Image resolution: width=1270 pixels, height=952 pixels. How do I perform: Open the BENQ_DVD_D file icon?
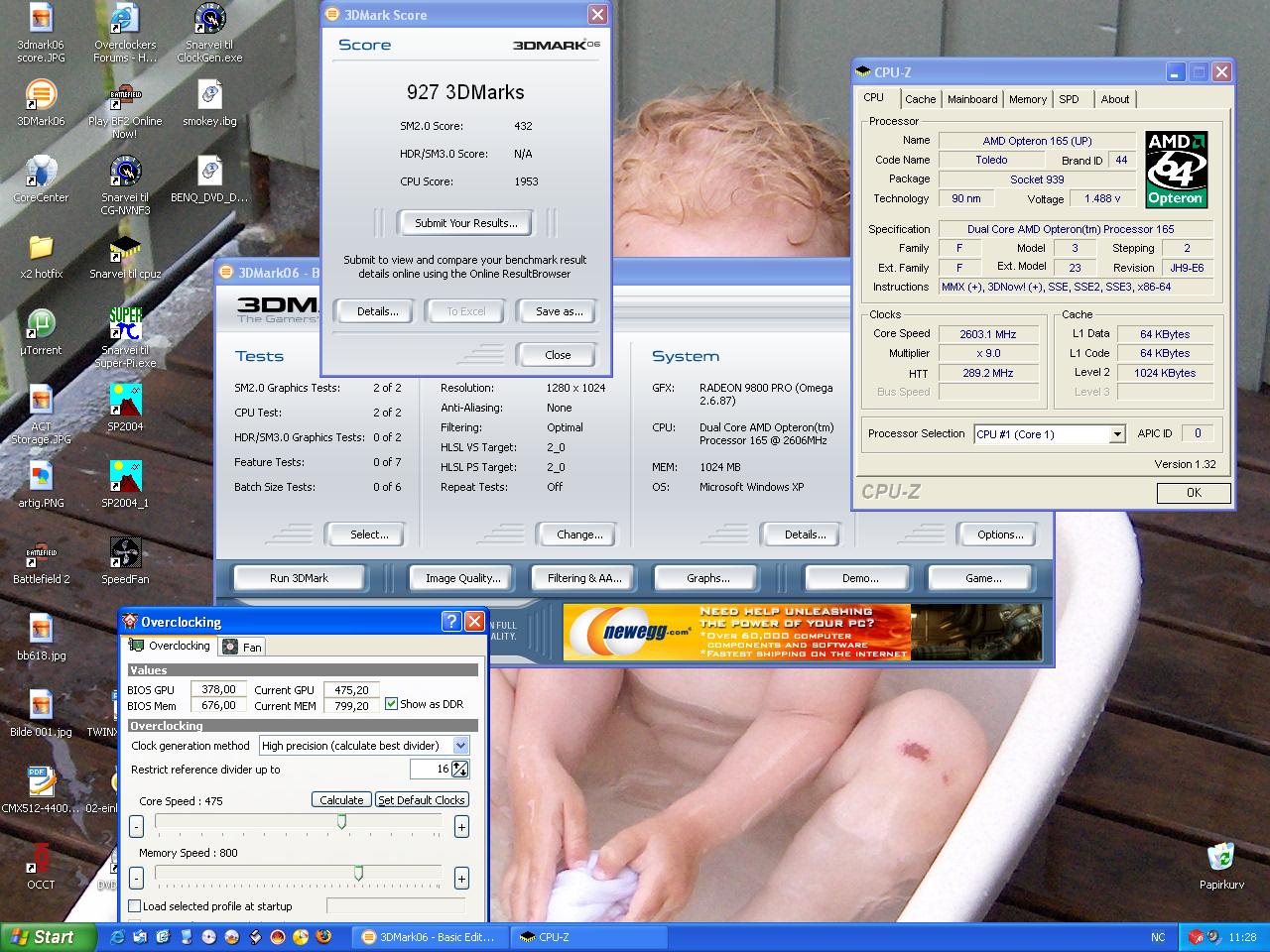(209, 179)
